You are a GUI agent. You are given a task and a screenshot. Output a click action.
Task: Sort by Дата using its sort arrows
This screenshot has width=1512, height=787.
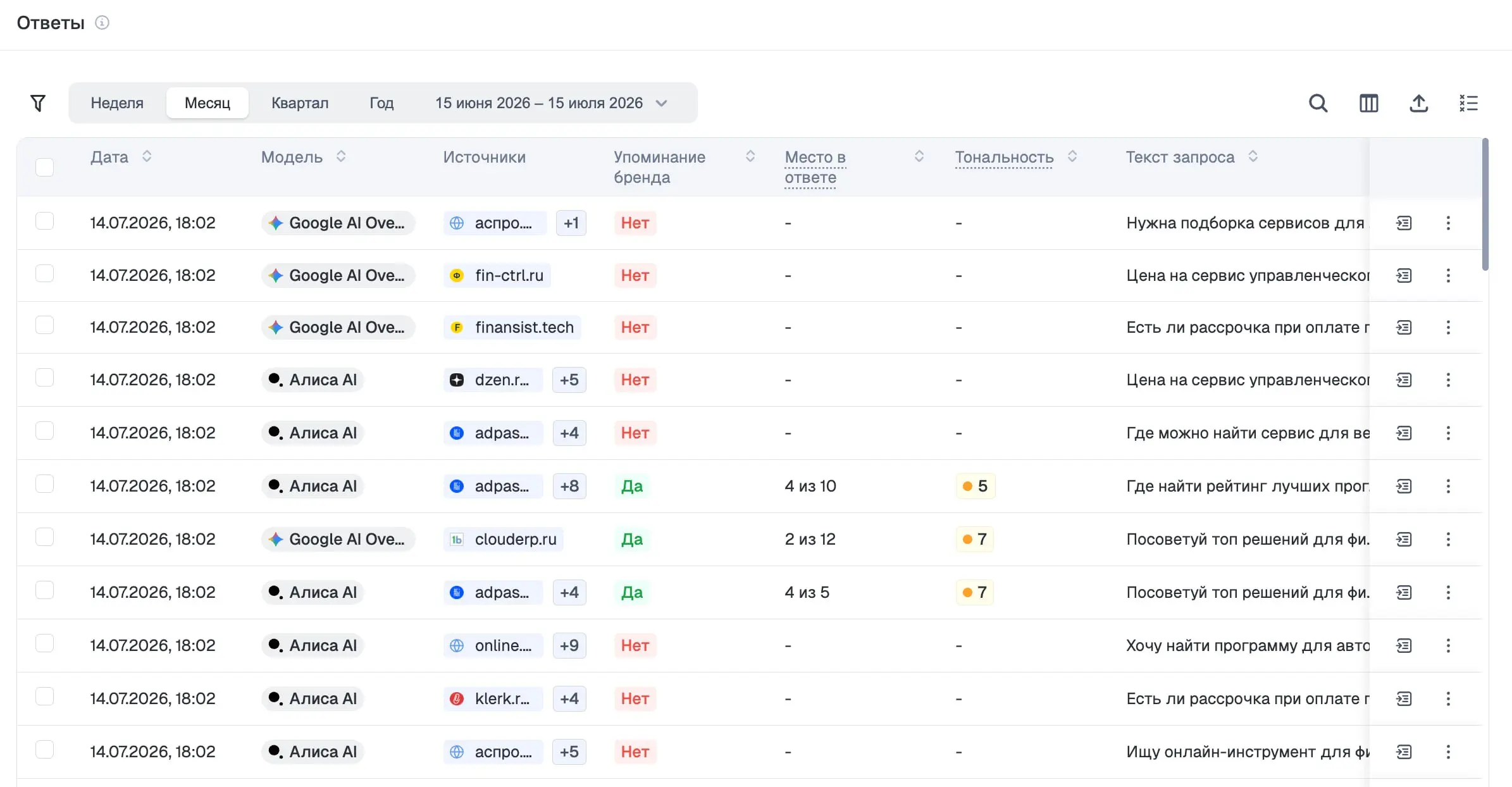[x=147, y=156]
